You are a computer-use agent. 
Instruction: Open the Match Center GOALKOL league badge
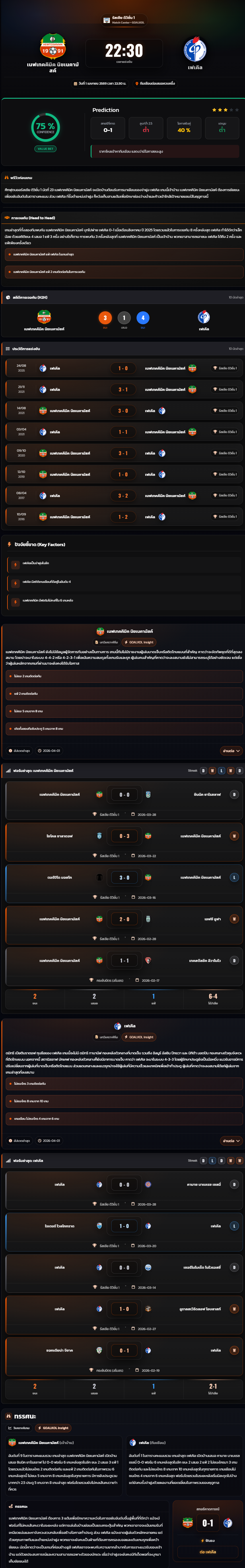[x=124, y=20]
